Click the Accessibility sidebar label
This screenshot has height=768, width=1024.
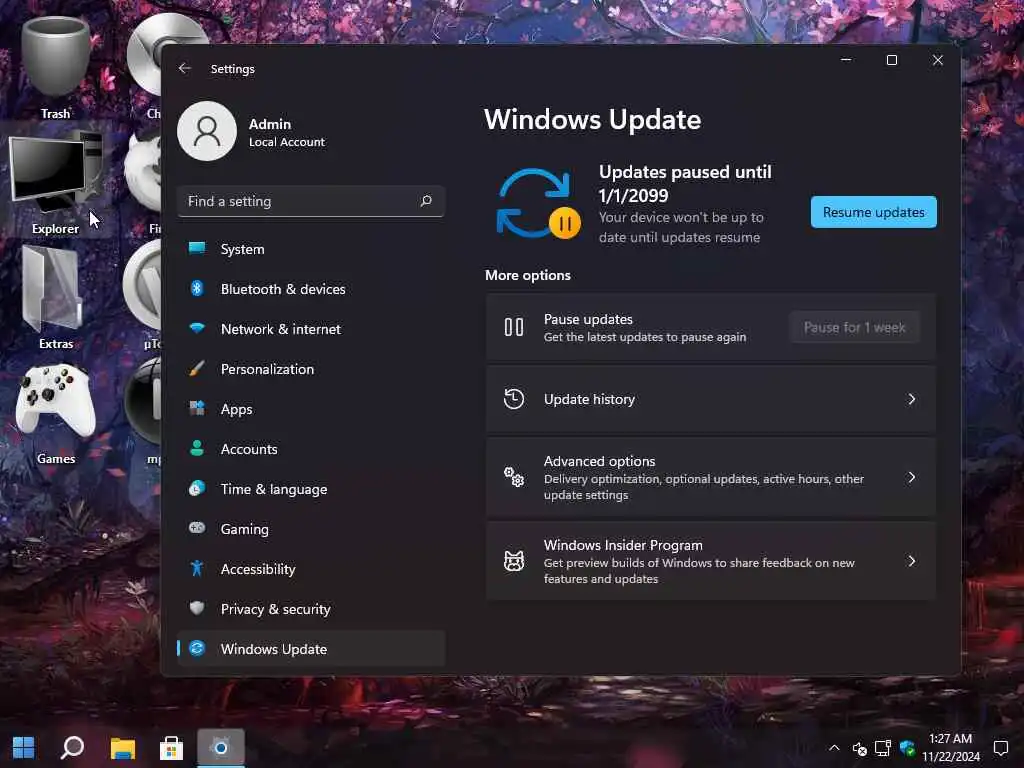point(258,569)
